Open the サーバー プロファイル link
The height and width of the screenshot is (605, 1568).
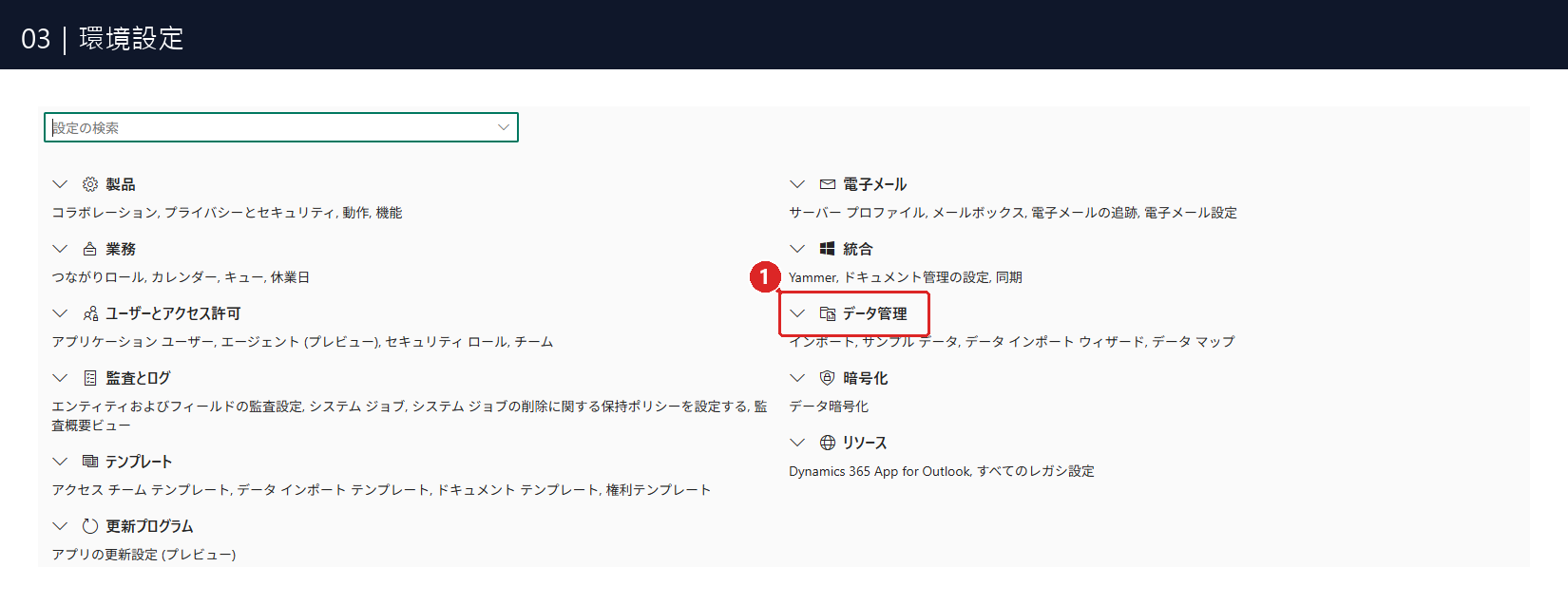856,213
